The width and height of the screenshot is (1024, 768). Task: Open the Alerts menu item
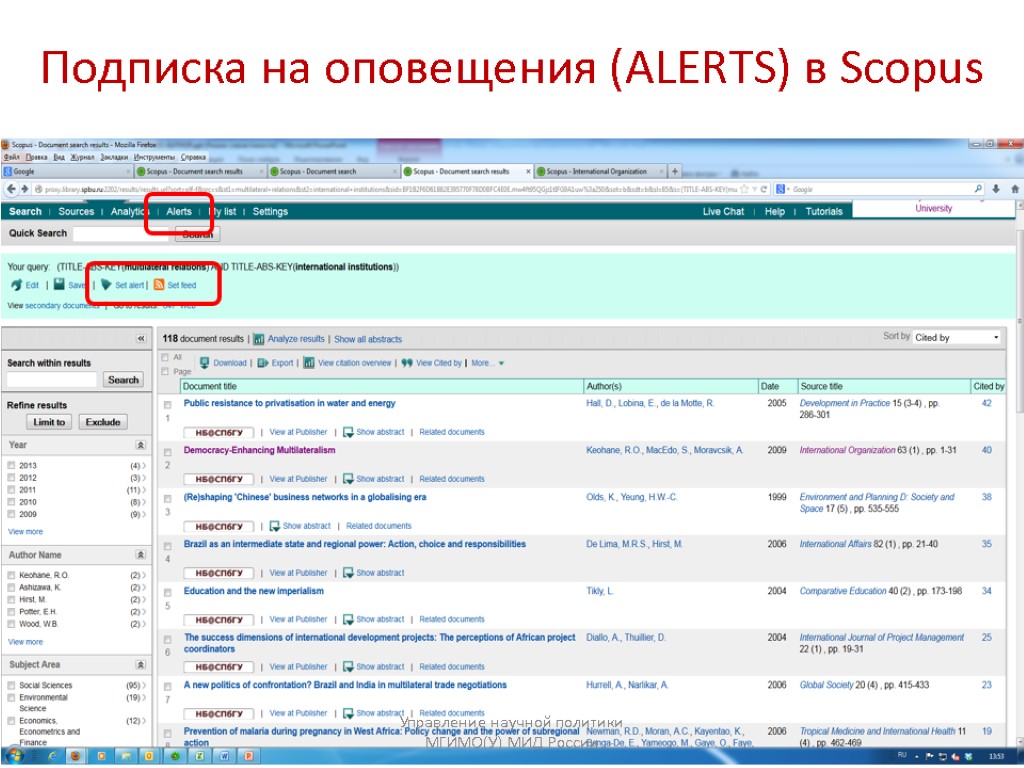pos(179,212)
